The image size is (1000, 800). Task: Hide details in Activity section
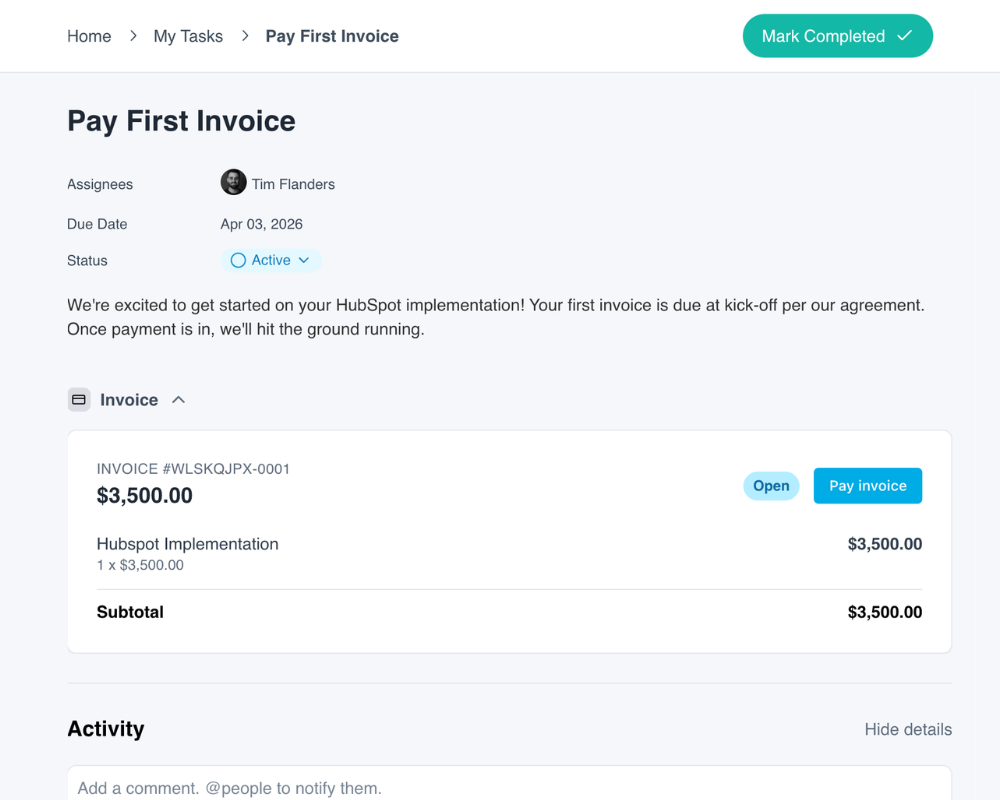[x=908, y=729]
